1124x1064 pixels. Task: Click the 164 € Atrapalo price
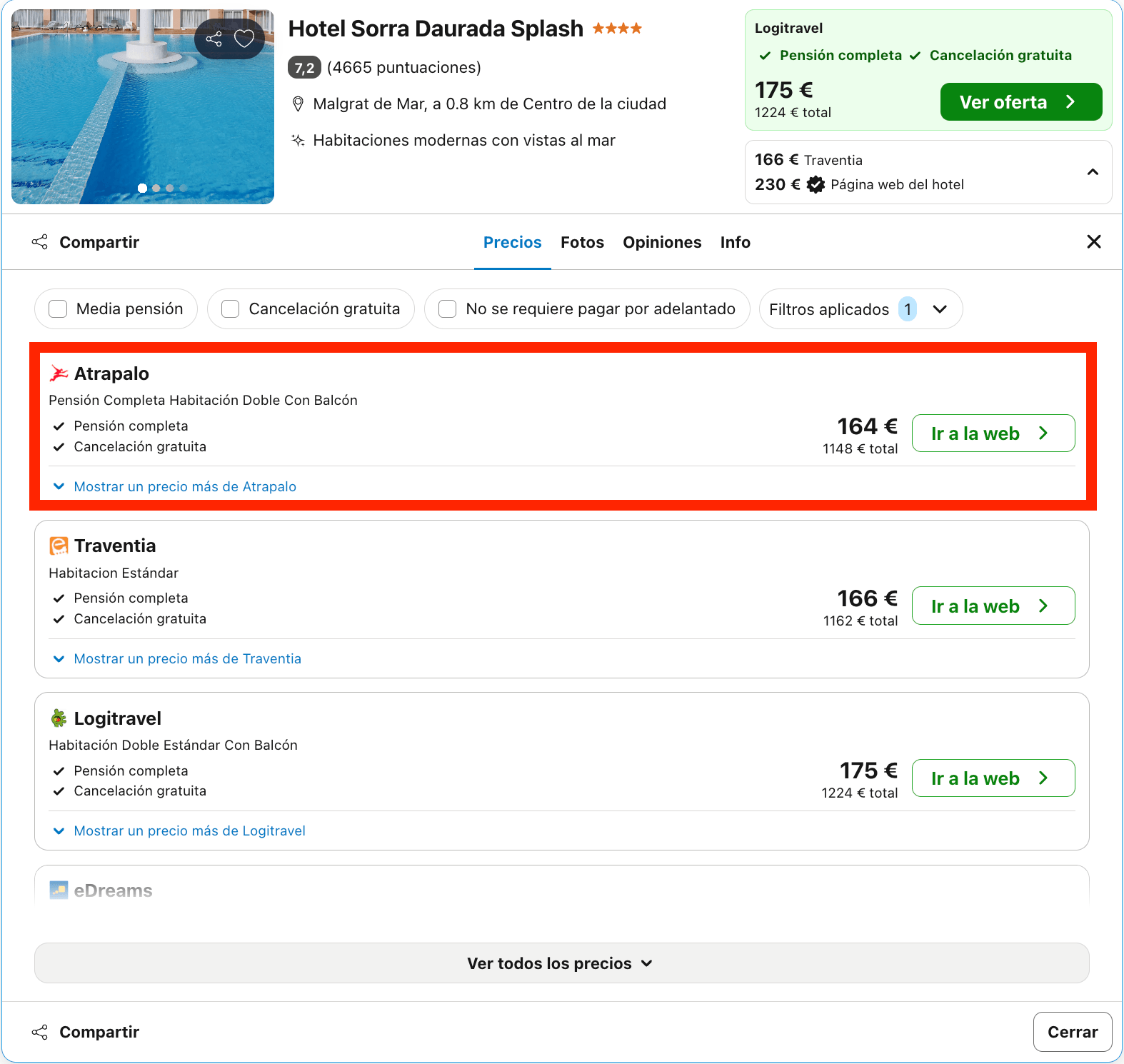click(867, 426)
